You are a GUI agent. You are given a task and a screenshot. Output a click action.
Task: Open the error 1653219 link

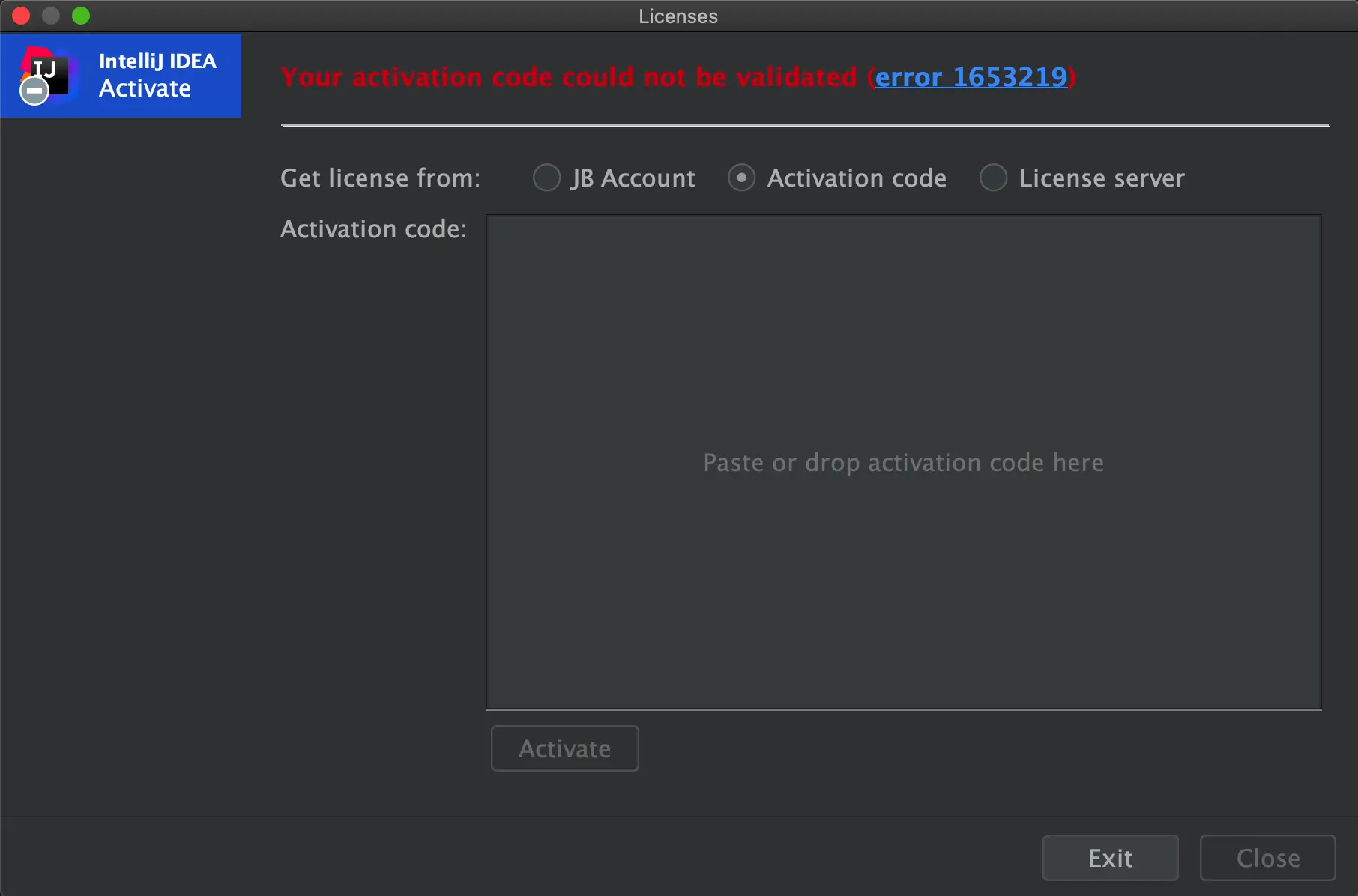(x=971, y=77)
